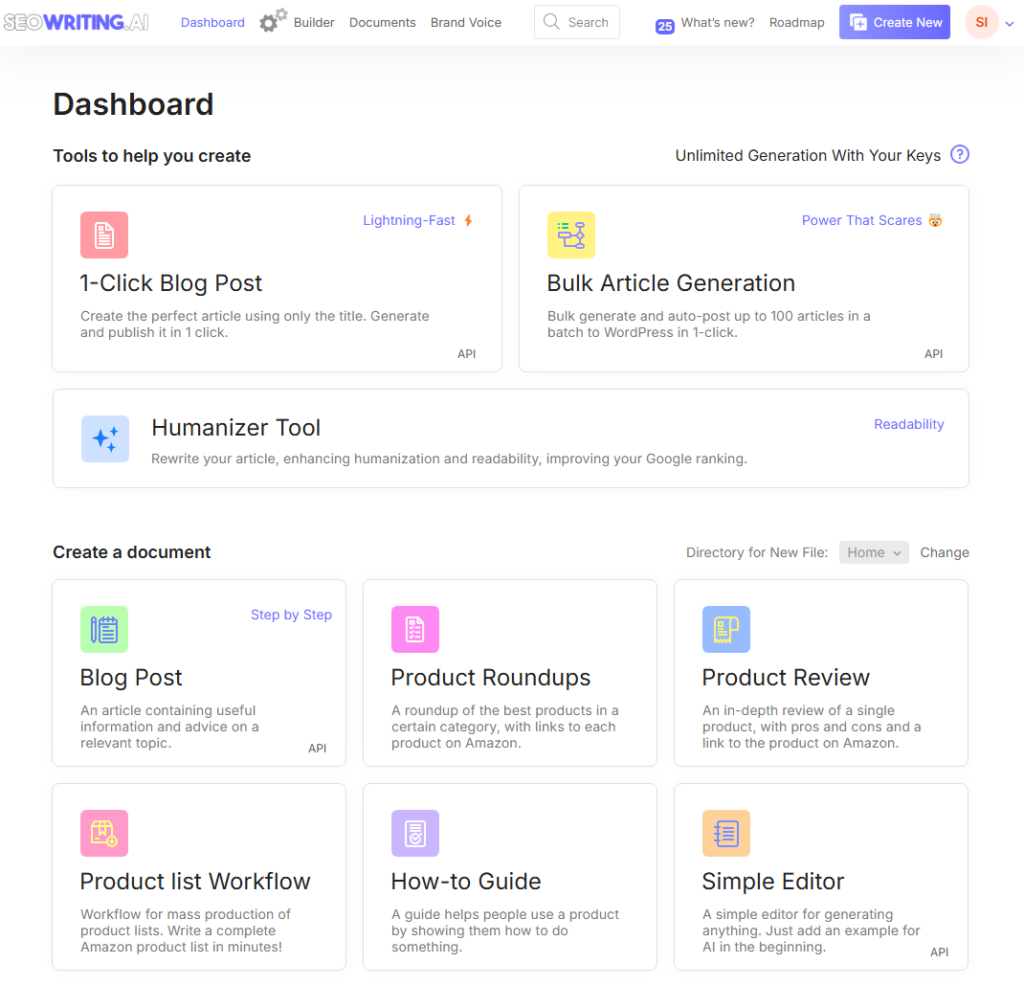Switch to the Documents section
This screenshot has width=1024, height=1008.
(382, 22)
